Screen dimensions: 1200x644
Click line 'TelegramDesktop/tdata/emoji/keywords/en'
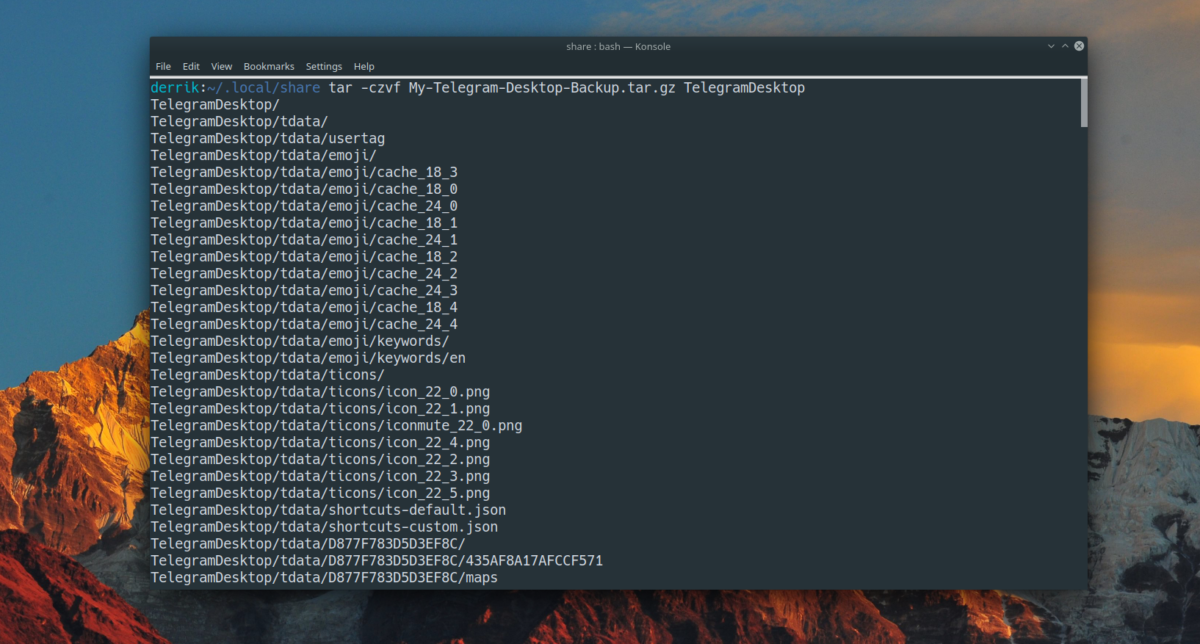point(308,358)
